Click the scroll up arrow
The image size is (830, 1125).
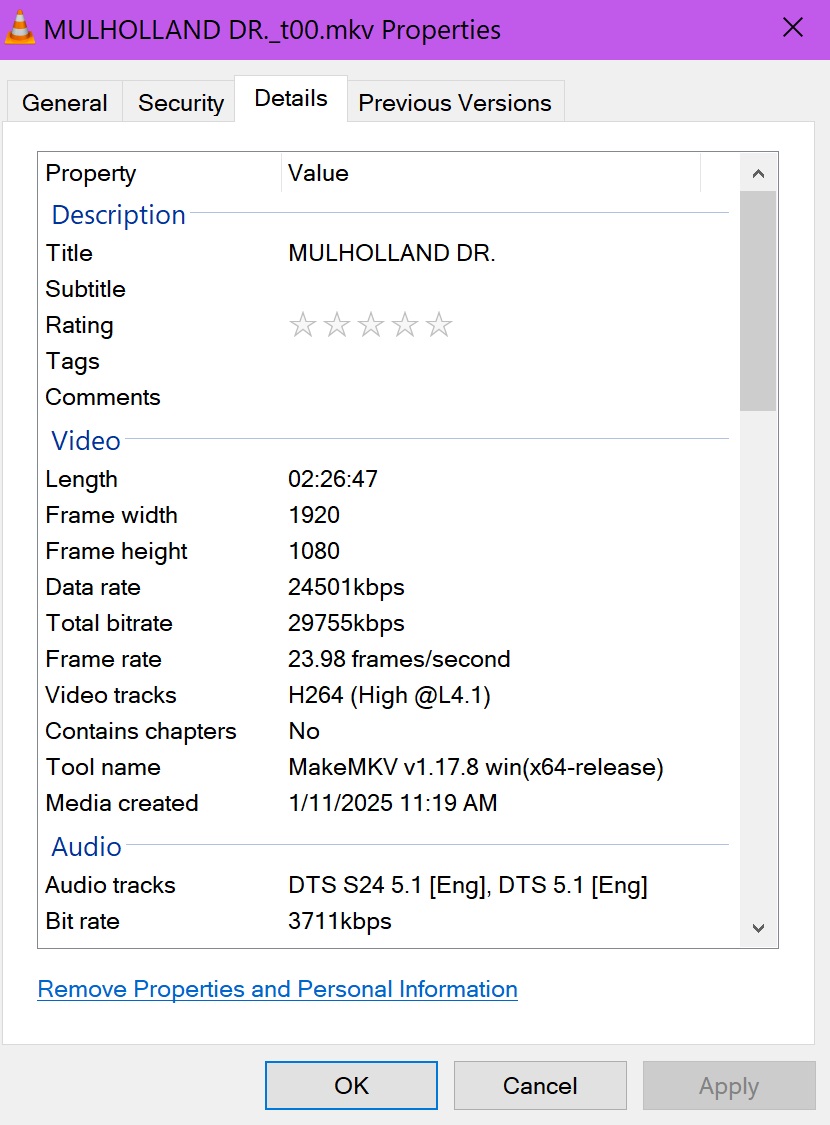tap(758, 173)
